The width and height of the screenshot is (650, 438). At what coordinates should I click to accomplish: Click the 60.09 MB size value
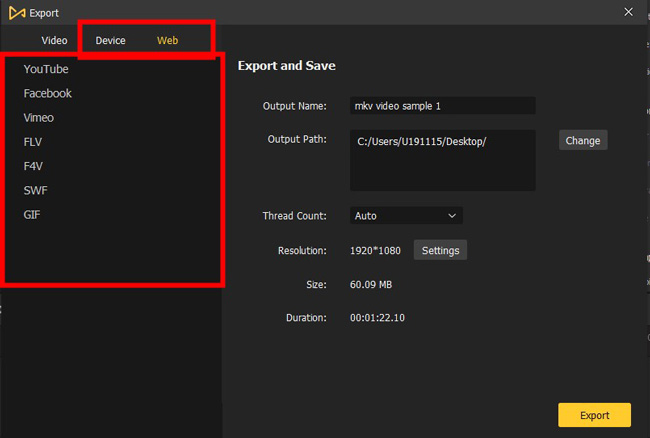pos(371,285)
